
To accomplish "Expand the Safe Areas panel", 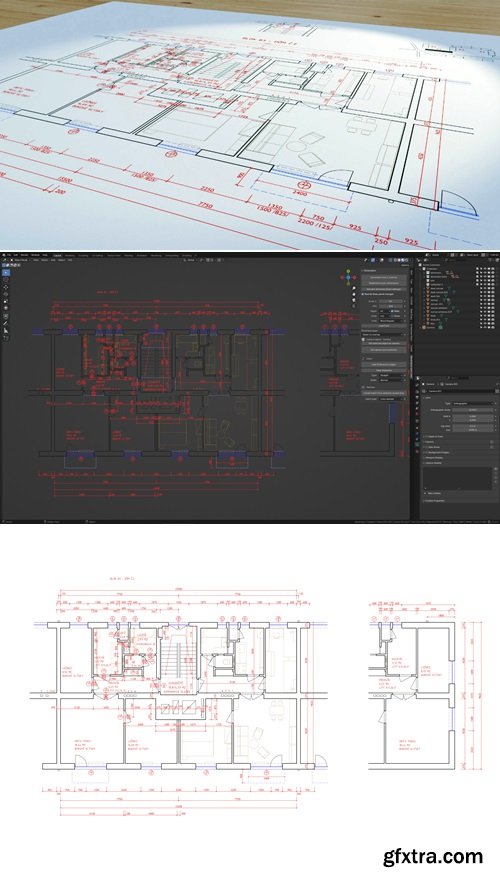I will point(433,447).
